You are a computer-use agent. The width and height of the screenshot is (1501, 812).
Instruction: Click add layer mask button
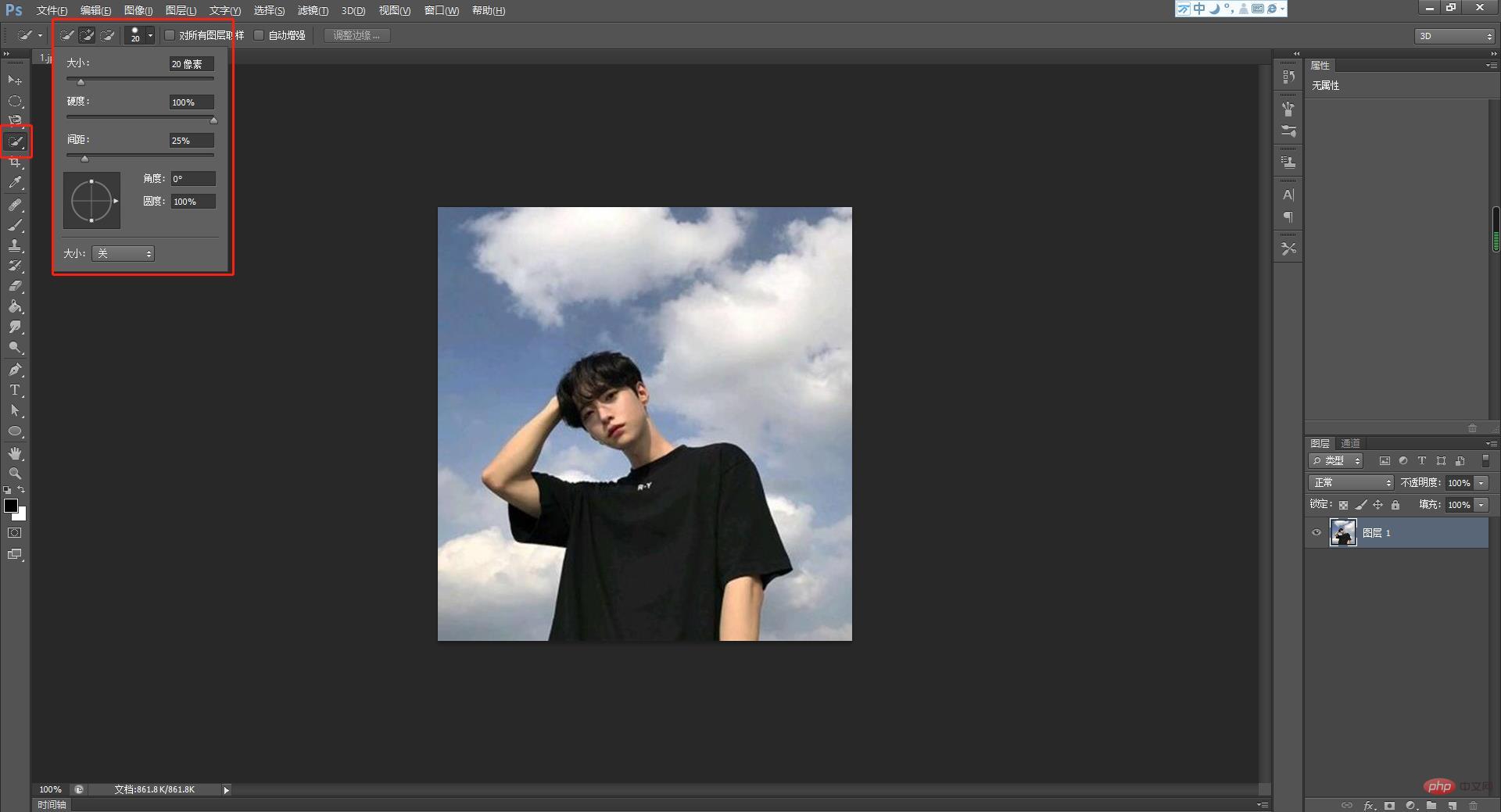(x=1389, y=805)
